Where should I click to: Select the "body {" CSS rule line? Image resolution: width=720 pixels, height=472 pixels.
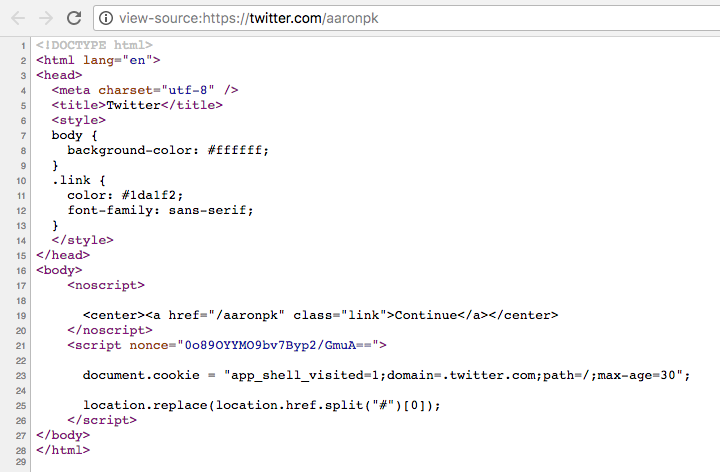pyautogui.click(x=74, y=135)
